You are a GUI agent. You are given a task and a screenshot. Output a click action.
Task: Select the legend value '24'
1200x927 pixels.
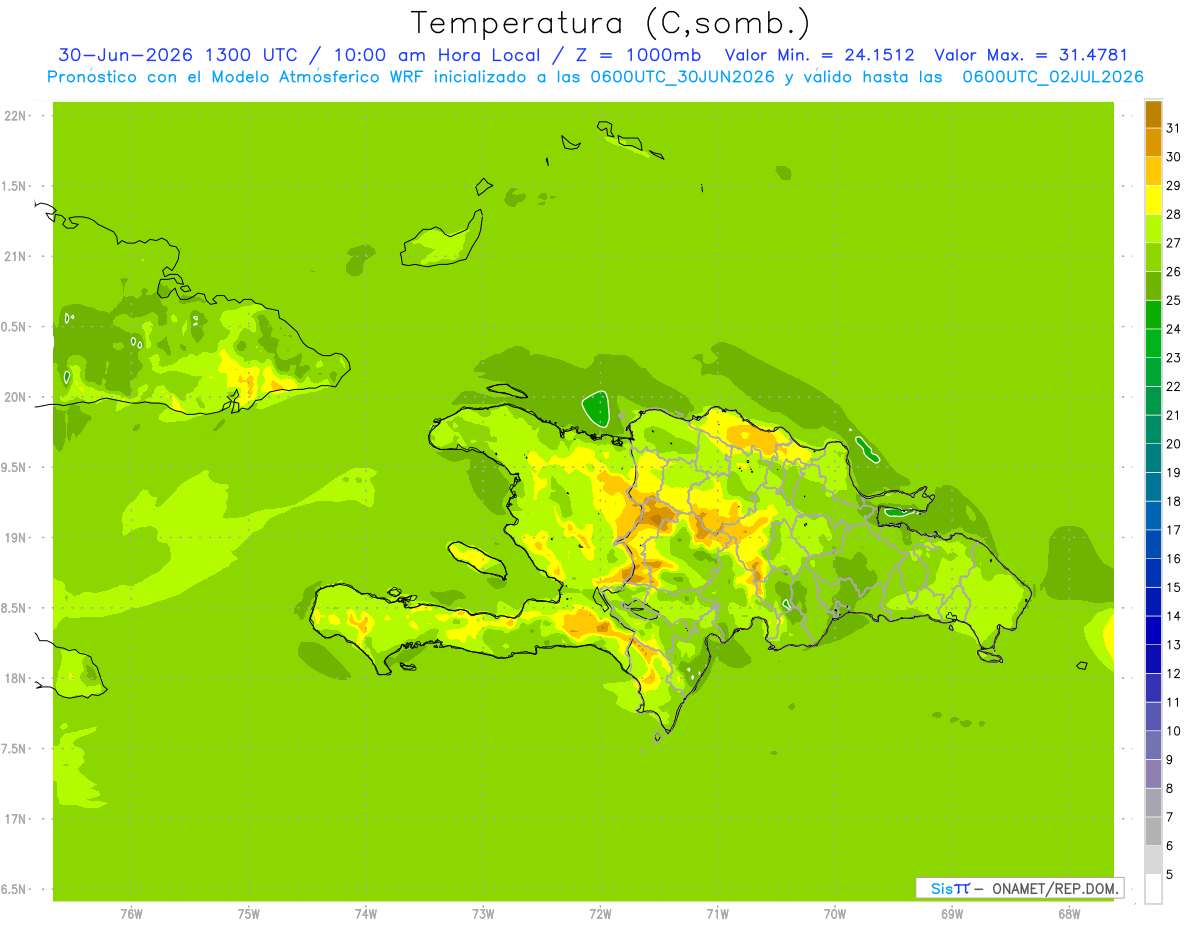coord(1173,329)
